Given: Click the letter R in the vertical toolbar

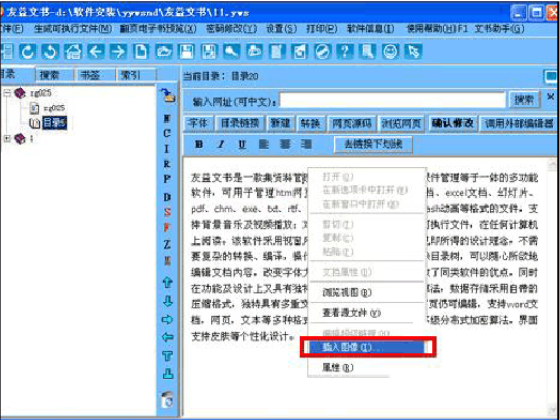Looking at the screenshot, I should 167,164.
